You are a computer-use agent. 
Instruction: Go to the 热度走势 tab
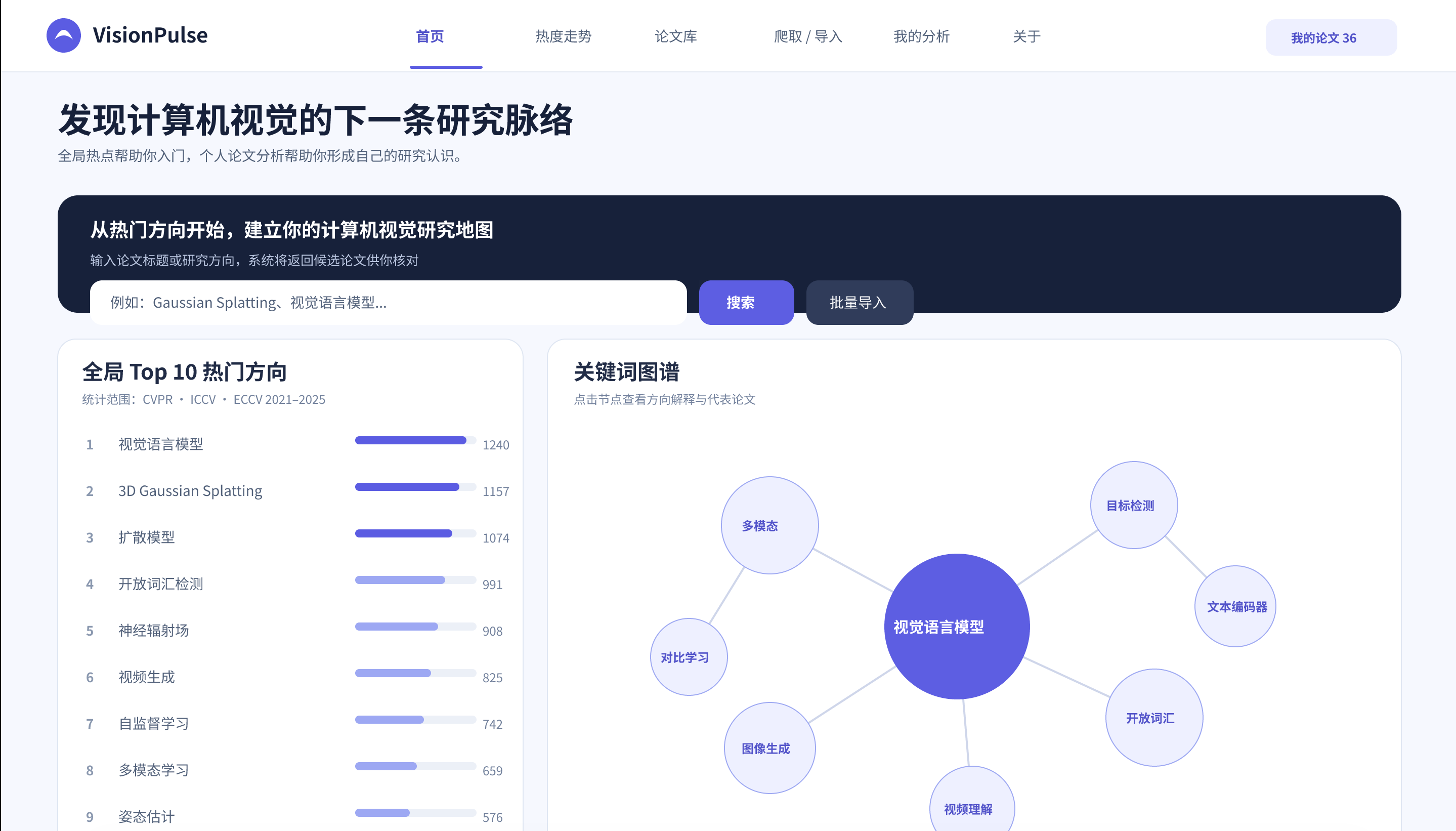(x=563, y=36)
